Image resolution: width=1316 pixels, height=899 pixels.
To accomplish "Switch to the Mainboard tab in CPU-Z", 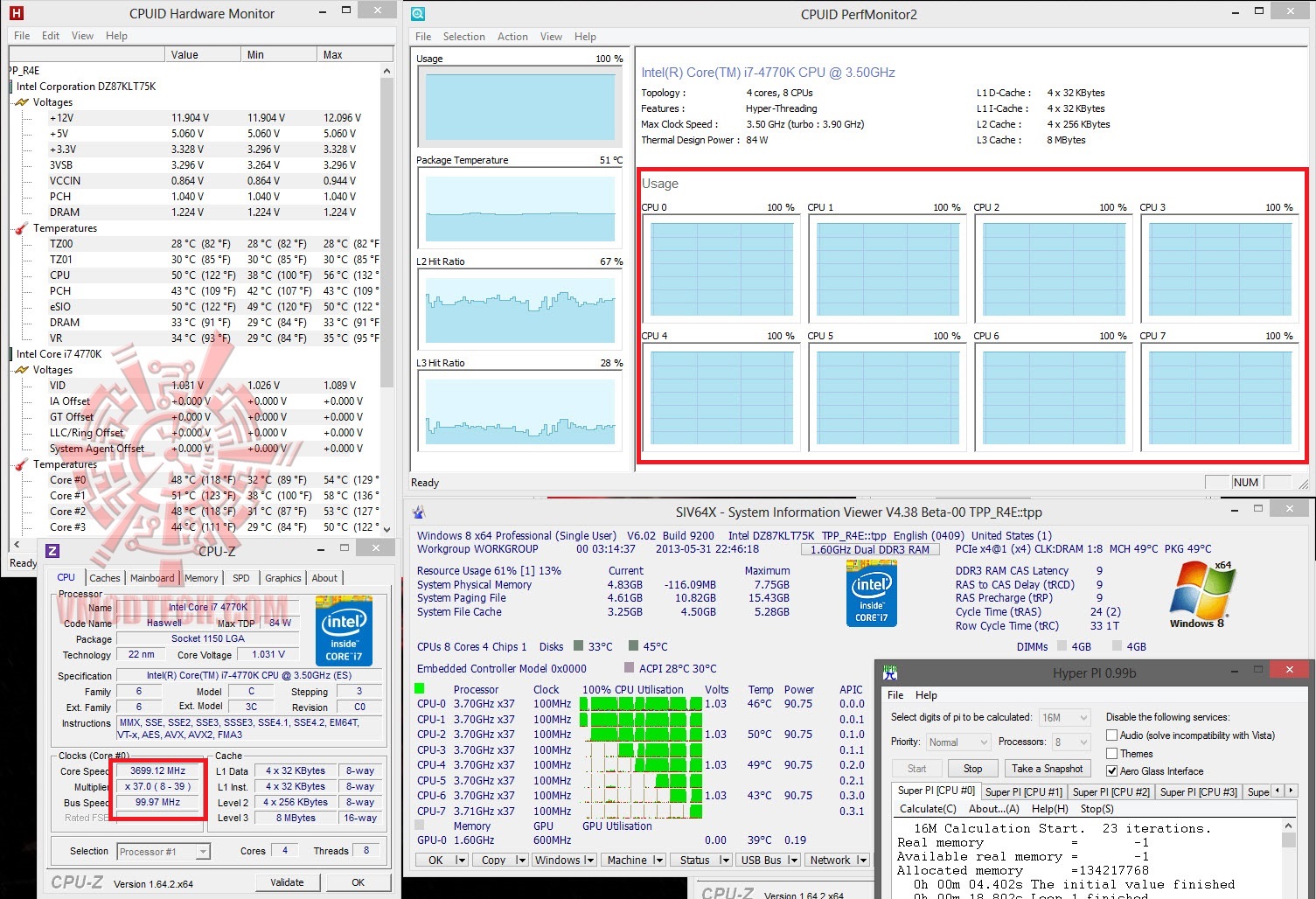I will [152, 578].
